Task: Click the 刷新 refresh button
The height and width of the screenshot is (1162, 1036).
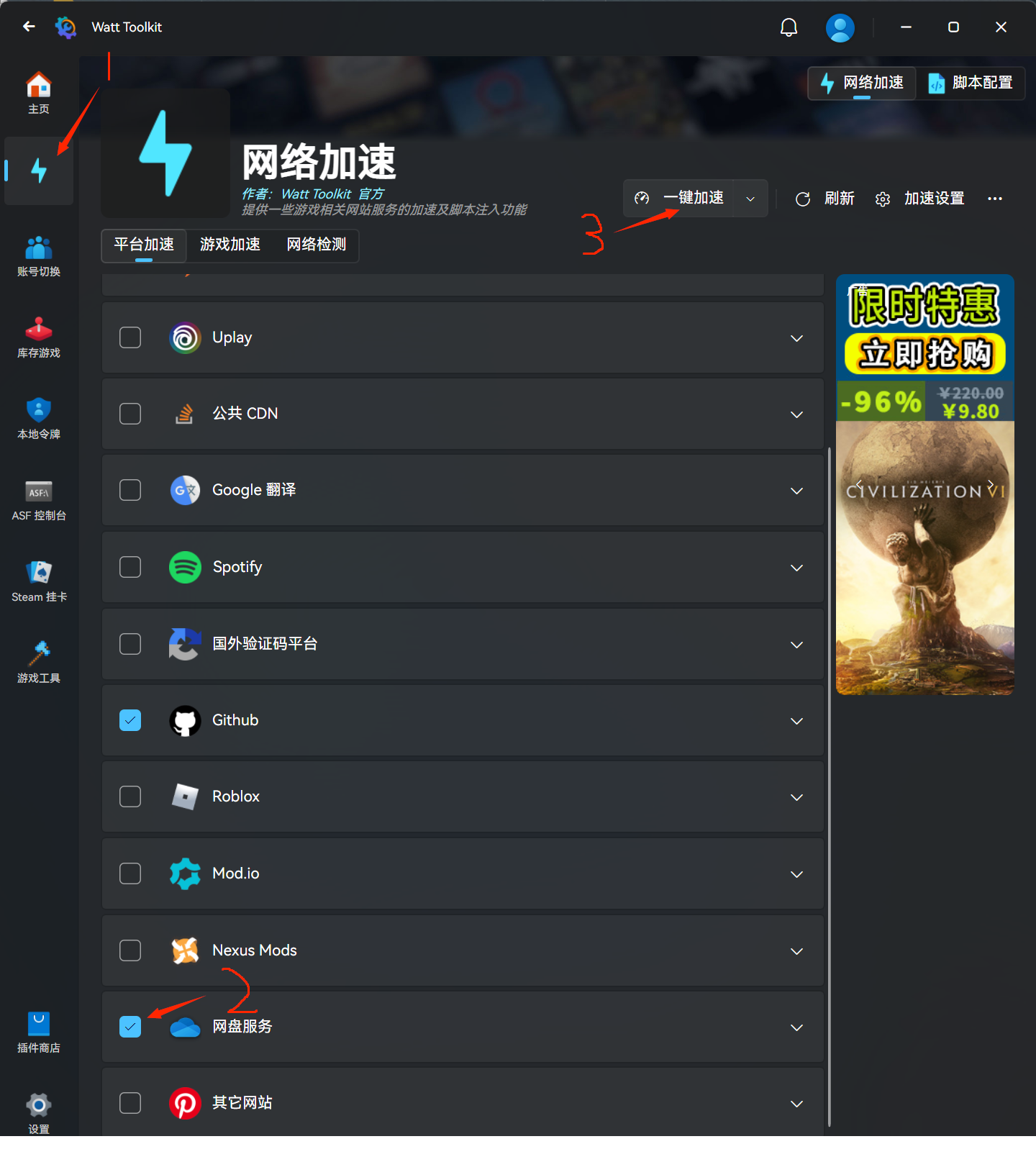Action: [x=824, y=199]
